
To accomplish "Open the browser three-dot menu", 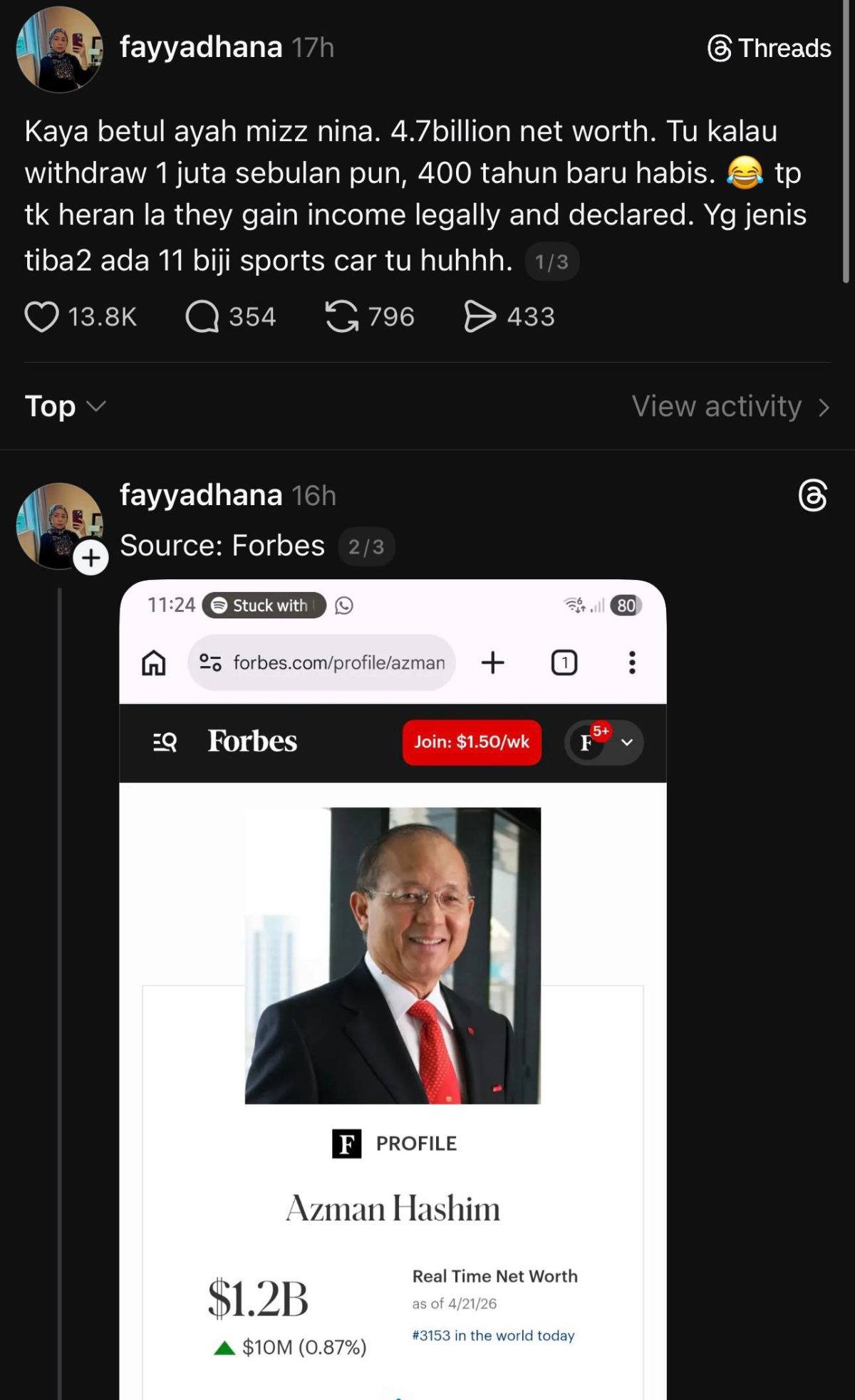I will click(631, 663).
